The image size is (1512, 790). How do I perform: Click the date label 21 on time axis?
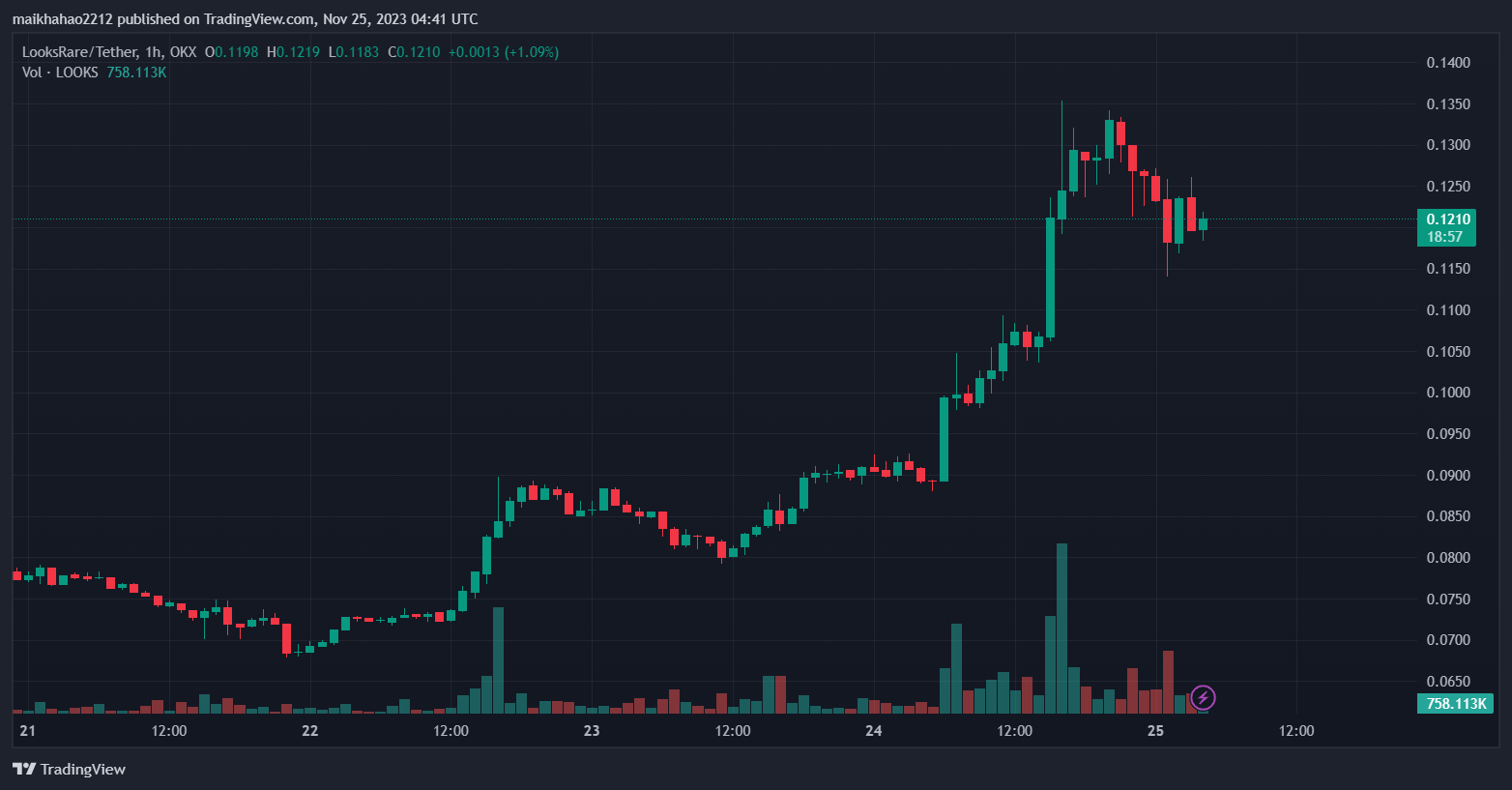pos(27,730)
